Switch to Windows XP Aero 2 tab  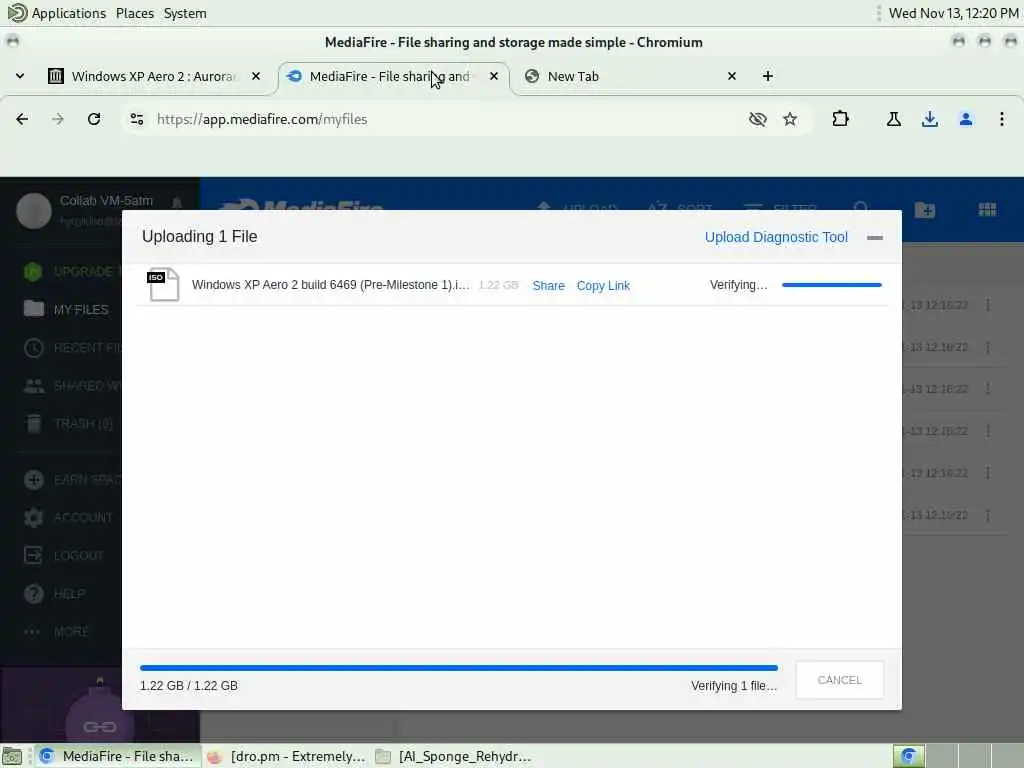[x=153, y=76]
